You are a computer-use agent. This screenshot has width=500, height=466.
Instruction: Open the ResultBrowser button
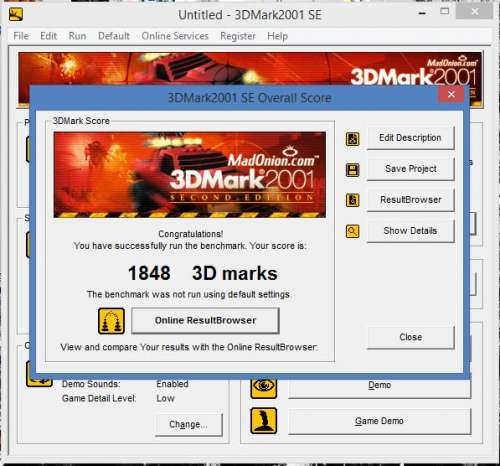[x=410, y=200]
